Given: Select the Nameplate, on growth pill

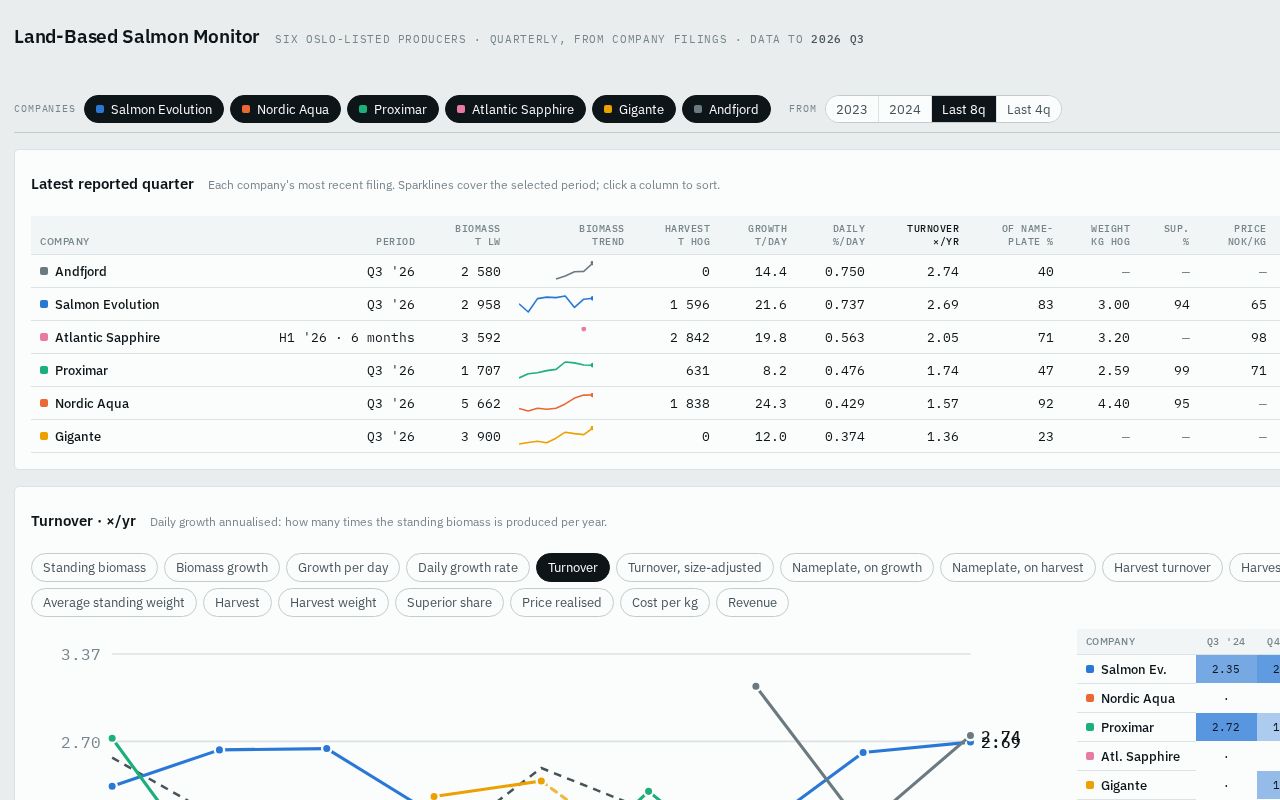Looking at the screenshot, I should [857, 567].
